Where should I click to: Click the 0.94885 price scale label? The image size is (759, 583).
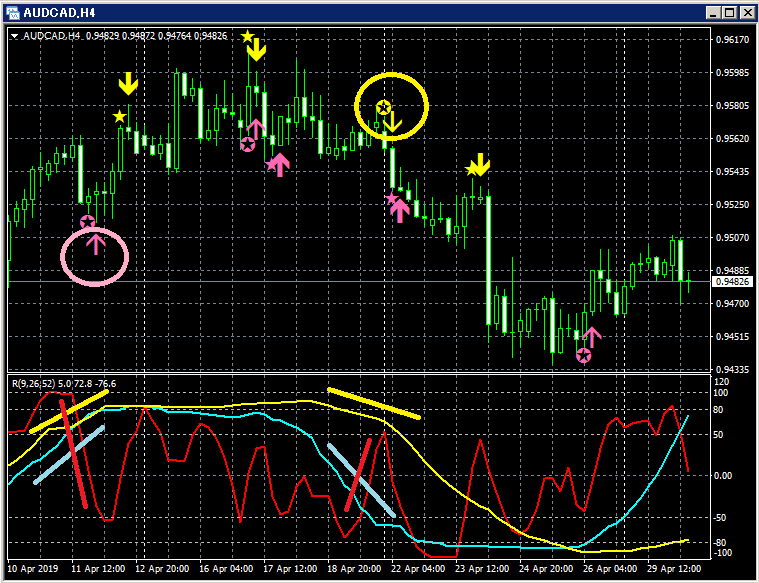click(732, 270)
